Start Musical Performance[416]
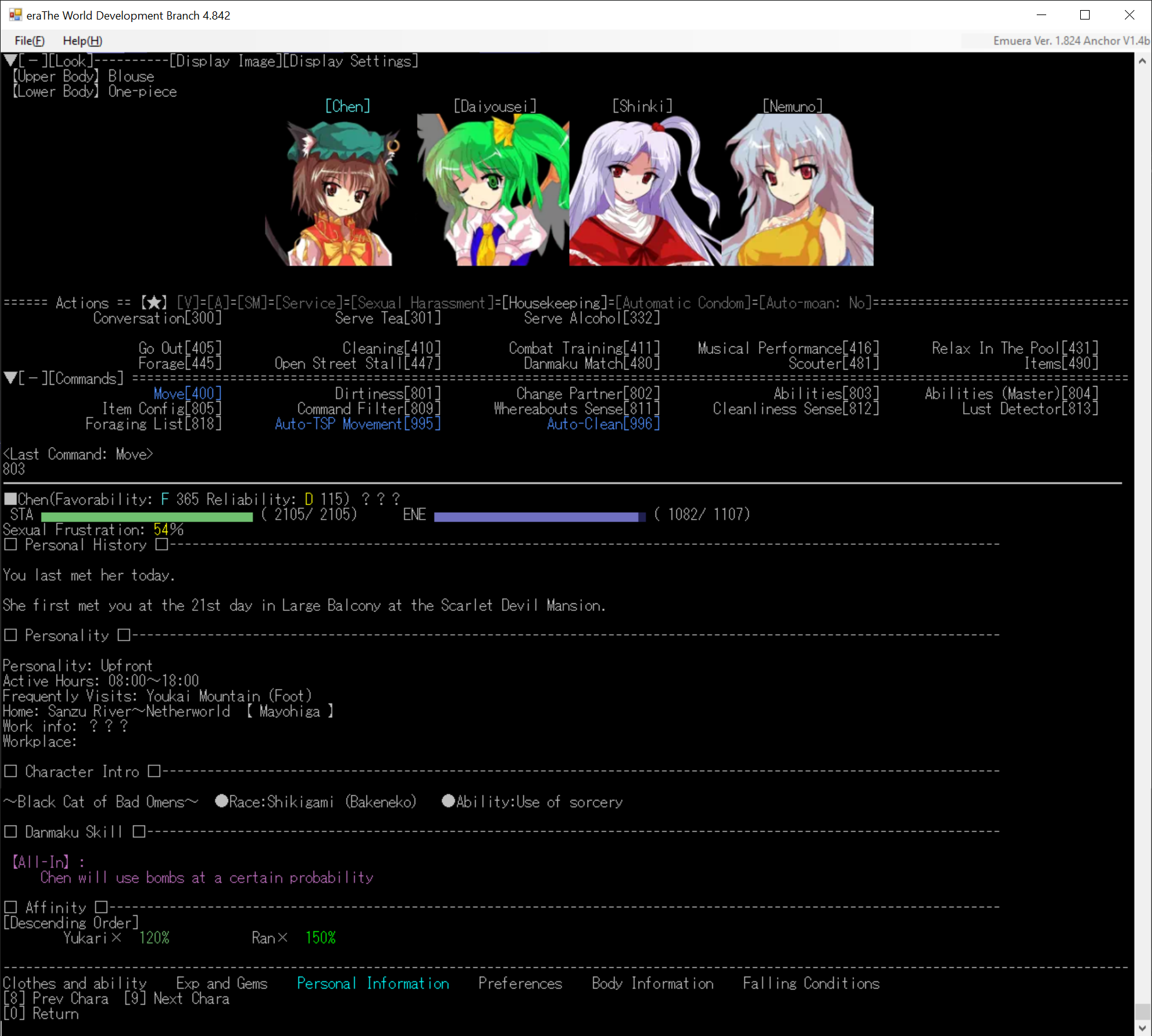Image resolution: width=1152 pixels, height=1036 pixels. (789, 348)
